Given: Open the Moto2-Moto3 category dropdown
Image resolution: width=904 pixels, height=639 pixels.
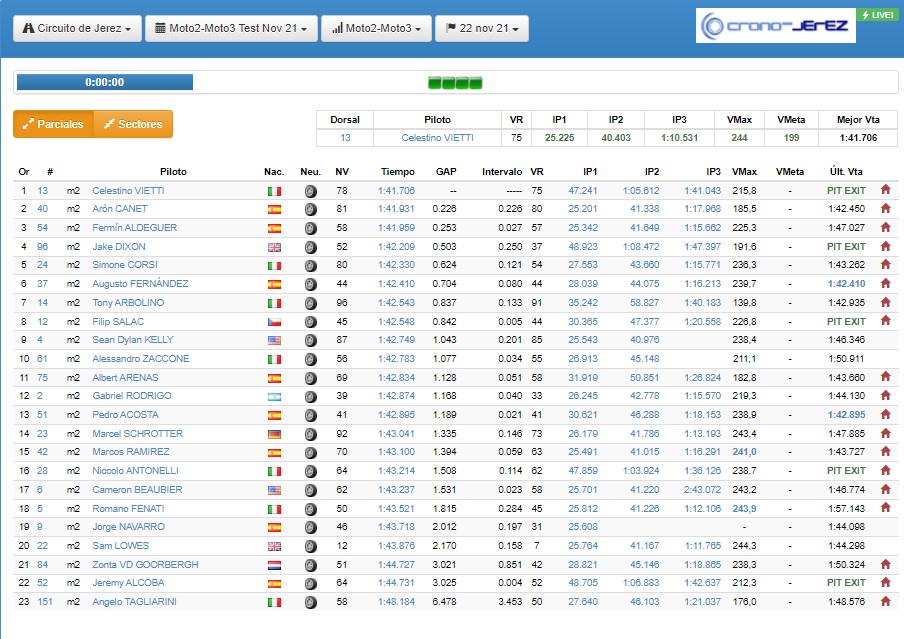Looking at the screenshot, I should (378, 28).
